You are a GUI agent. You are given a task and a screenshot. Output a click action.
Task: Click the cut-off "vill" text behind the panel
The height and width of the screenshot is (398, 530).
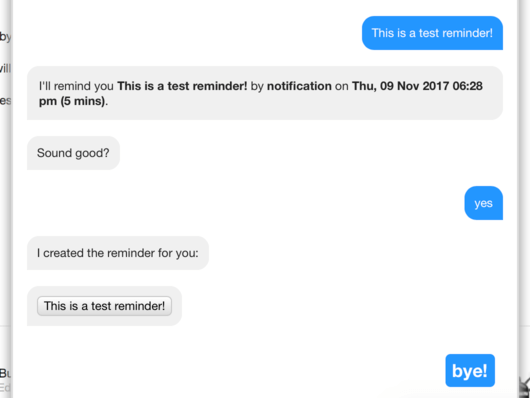[x=5, y=68]
